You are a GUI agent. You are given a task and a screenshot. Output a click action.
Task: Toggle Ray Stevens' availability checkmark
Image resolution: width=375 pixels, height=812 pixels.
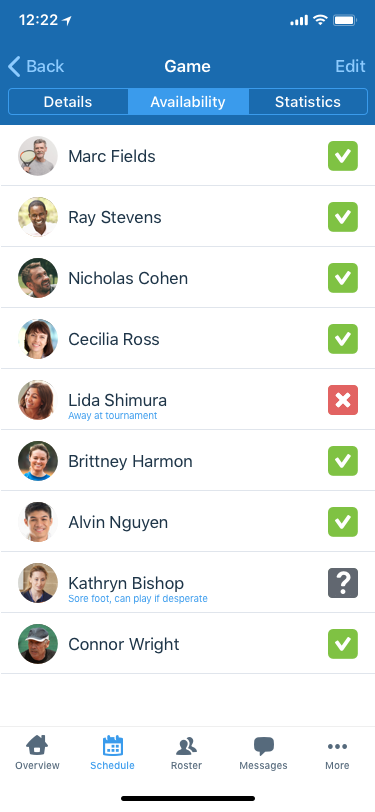[x=343, y=217]
